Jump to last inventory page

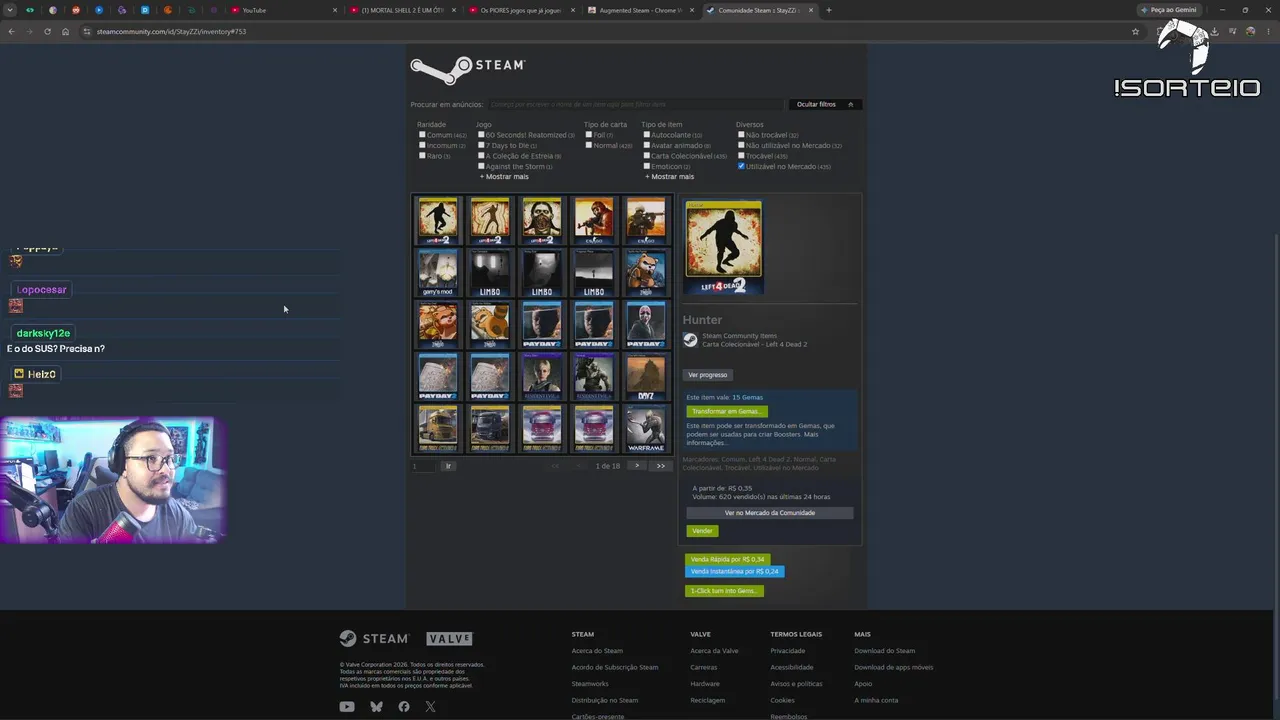pos(660,466)
